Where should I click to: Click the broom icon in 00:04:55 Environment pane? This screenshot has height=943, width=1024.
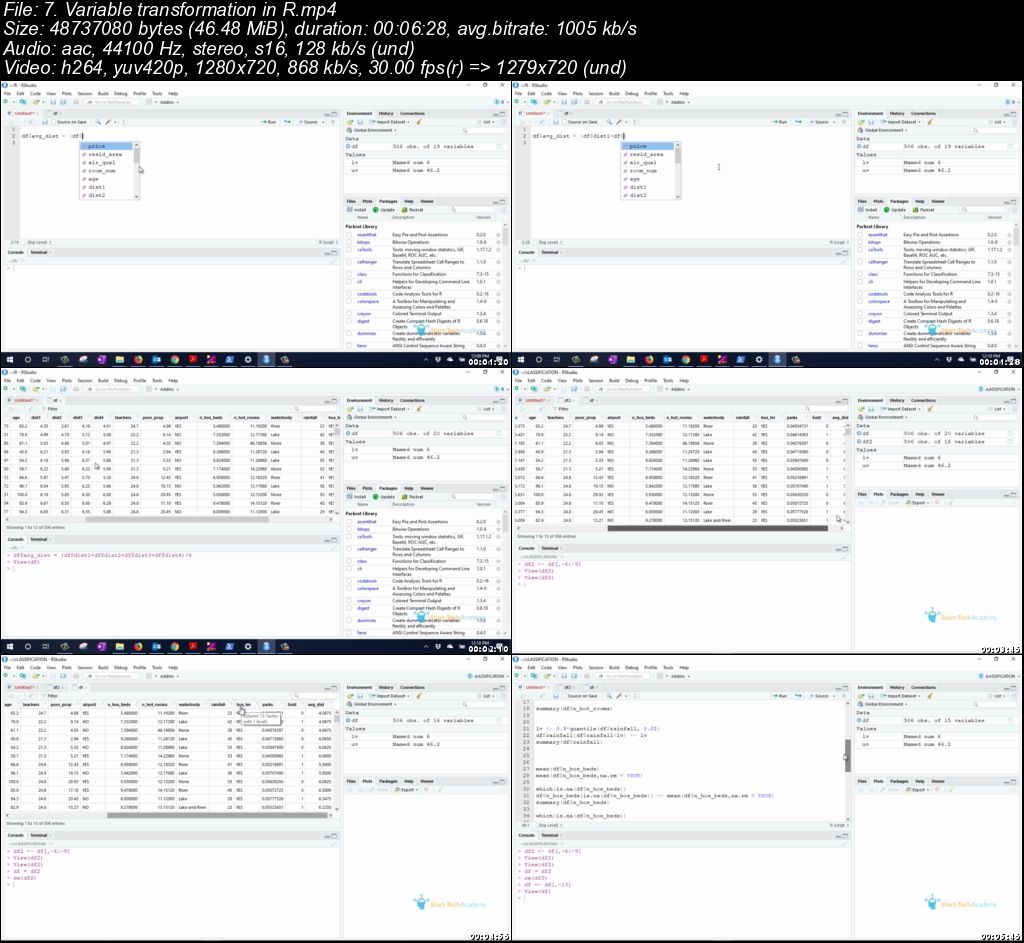419,696
